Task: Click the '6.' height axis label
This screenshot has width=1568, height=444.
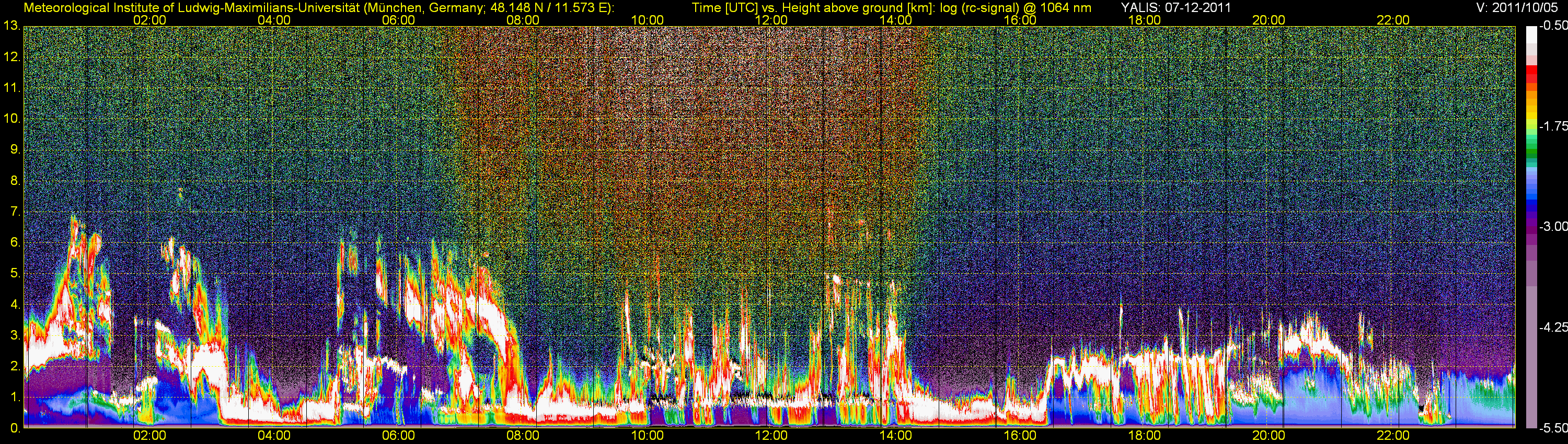Action: 16,243
